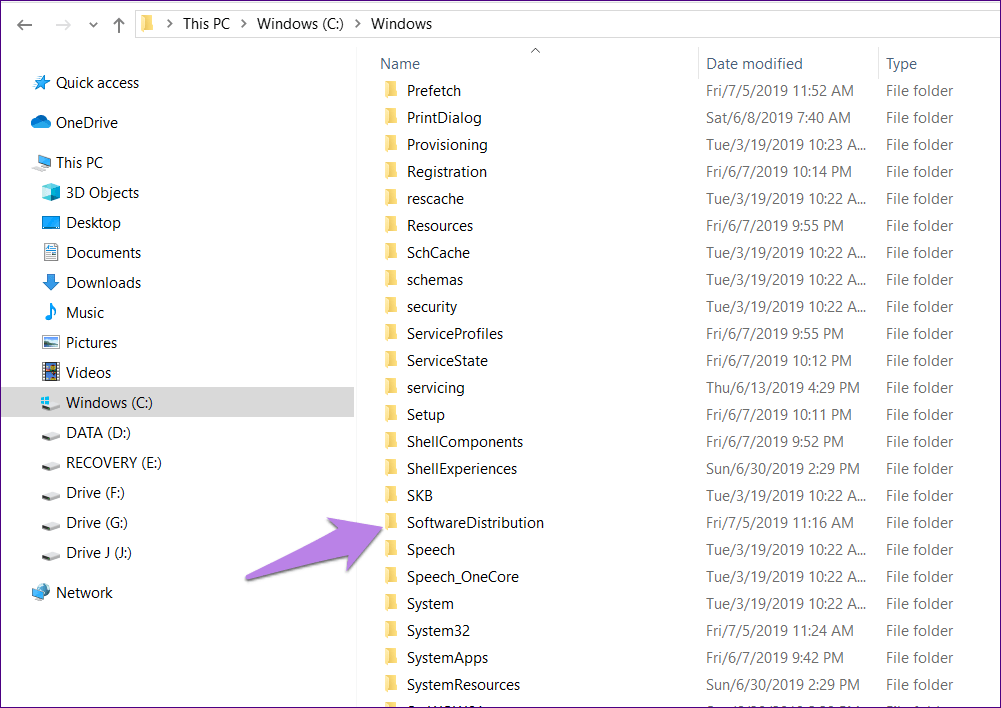Select the SystemResources folder

(x=463, y=685)
